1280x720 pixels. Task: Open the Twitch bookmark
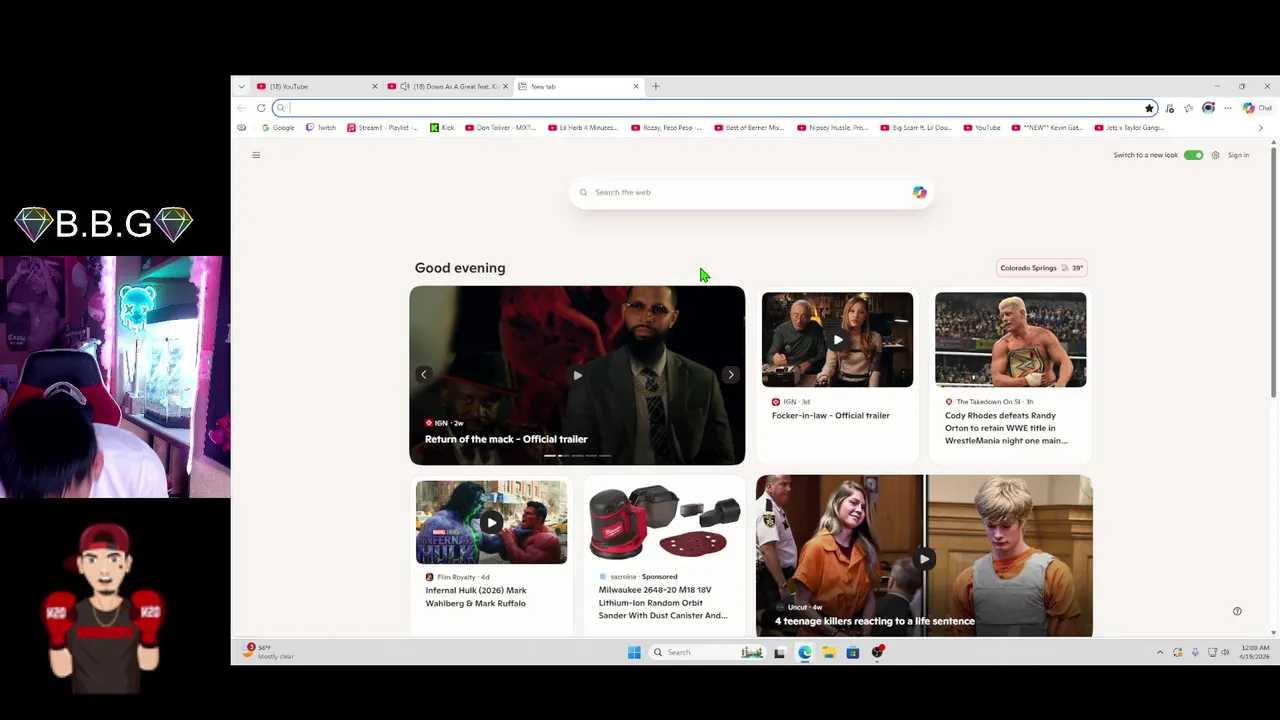tap(321, 128)
